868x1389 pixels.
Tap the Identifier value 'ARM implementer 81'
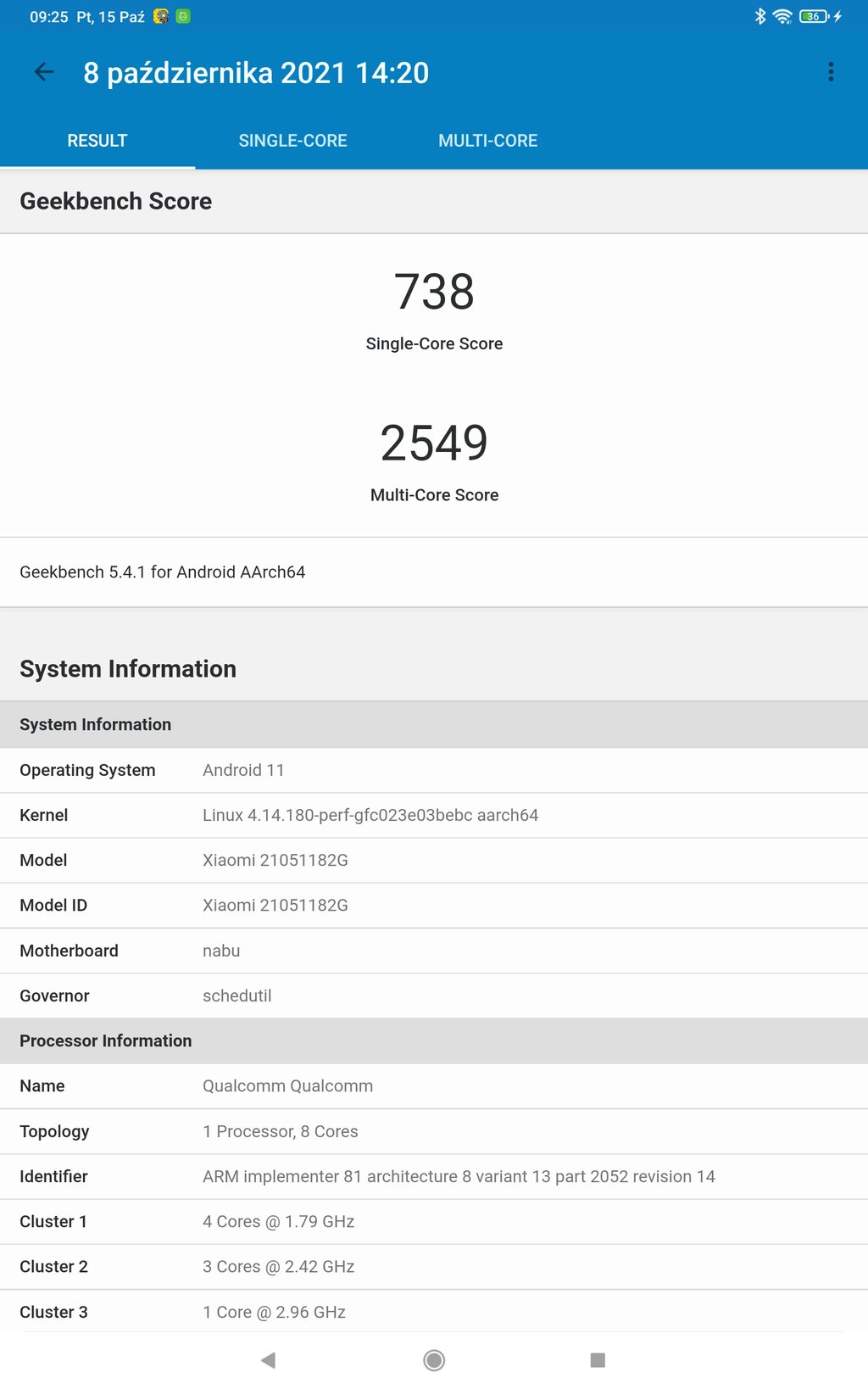459,1176
